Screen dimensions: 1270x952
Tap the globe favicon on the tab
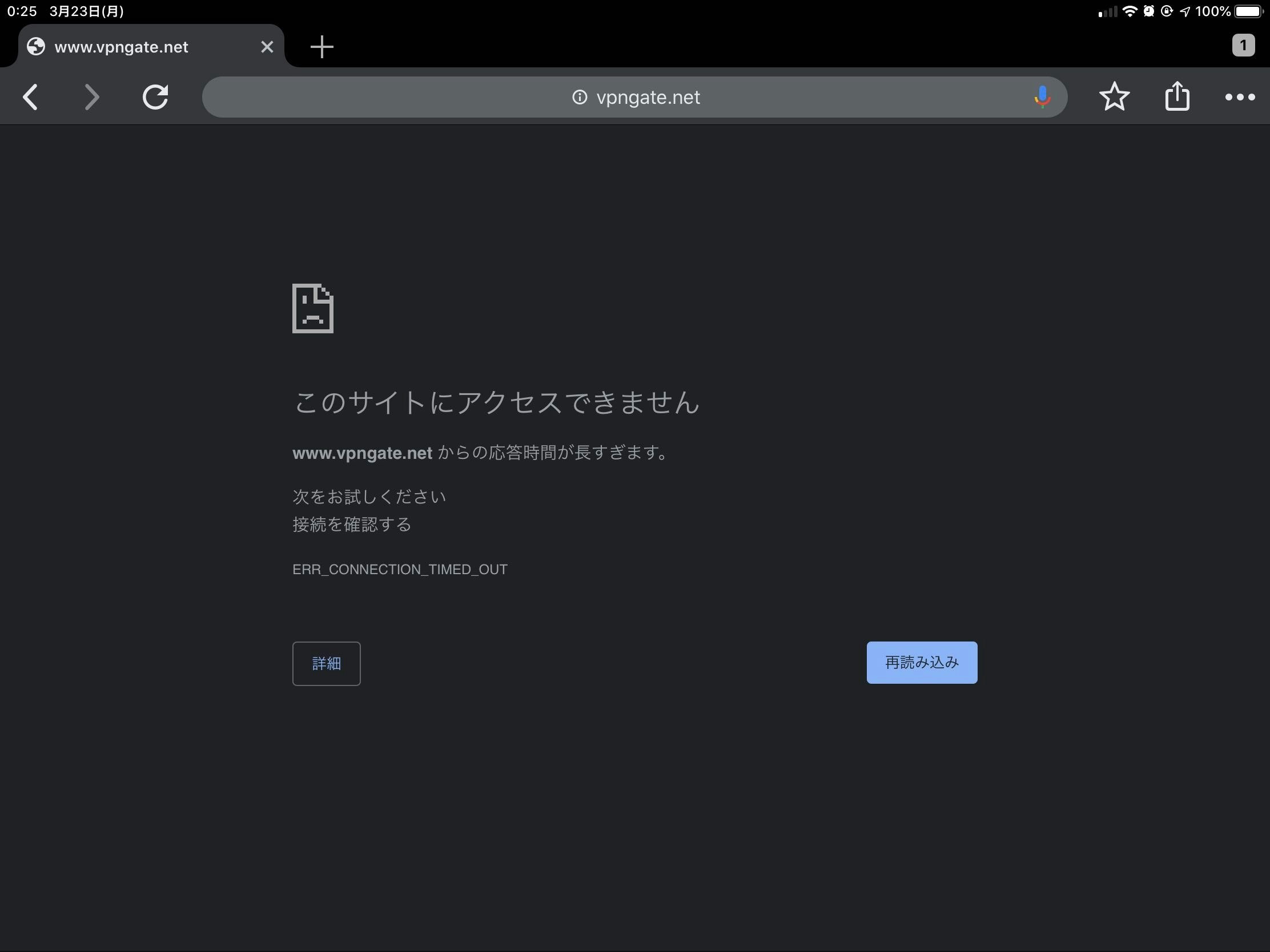pos(36,46)
